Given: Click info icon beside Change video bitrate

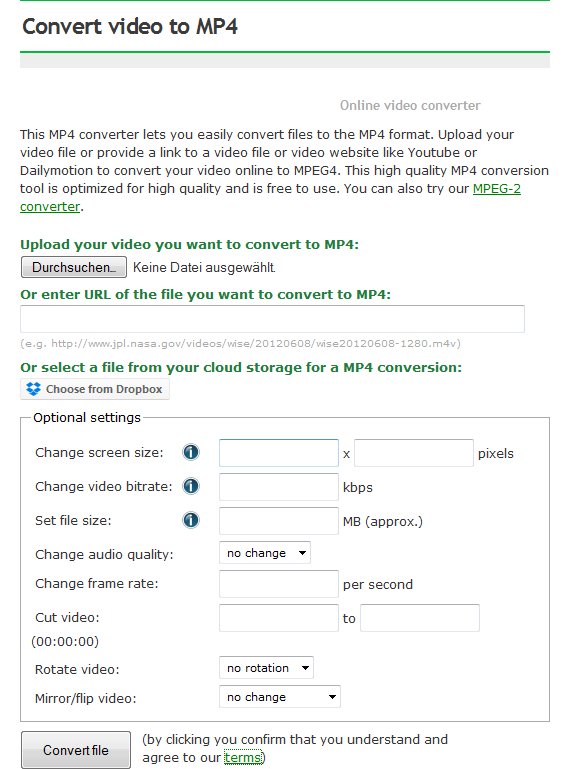Looking at the screenshot, I should click(191, 486).
